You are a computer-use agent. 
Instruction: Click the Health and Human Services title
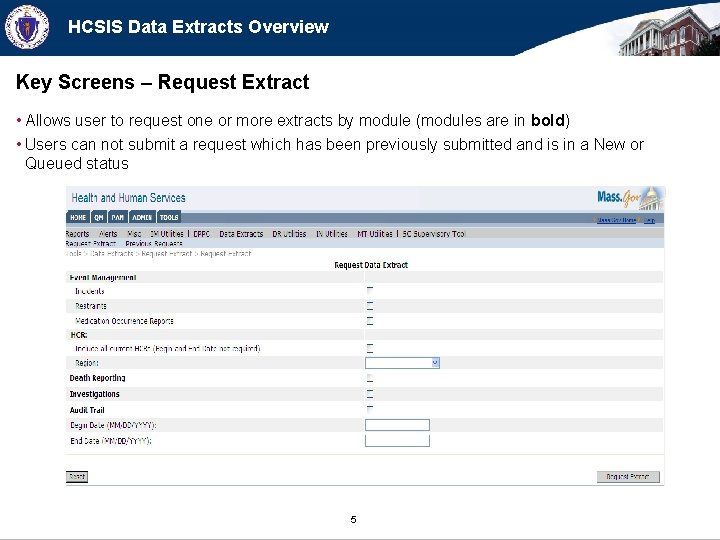click(x=129, y=198)
